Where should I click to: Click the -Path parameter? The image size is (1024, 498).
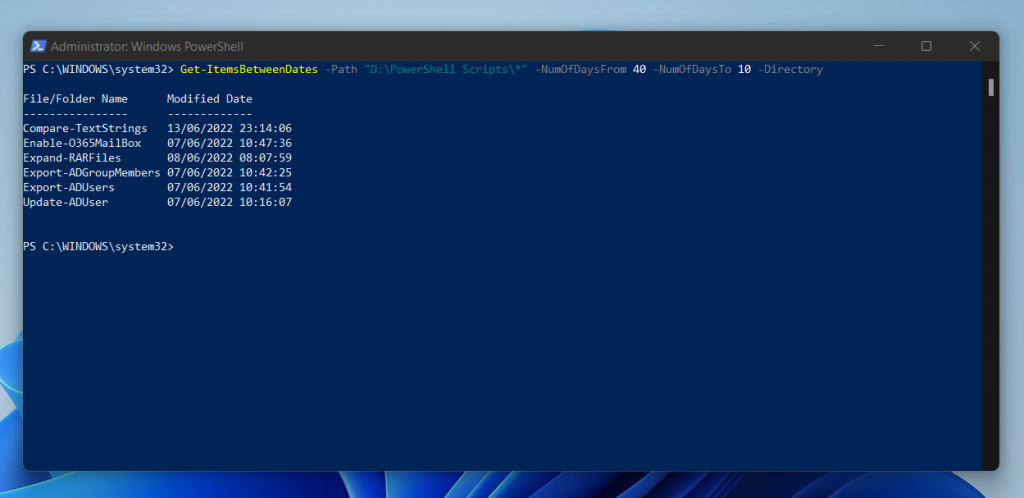click(341, 69)
